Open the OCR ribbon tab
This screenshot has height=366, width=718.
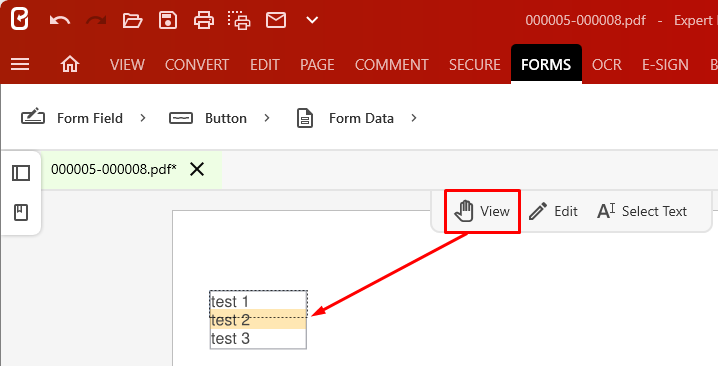(x=607, y=65)
